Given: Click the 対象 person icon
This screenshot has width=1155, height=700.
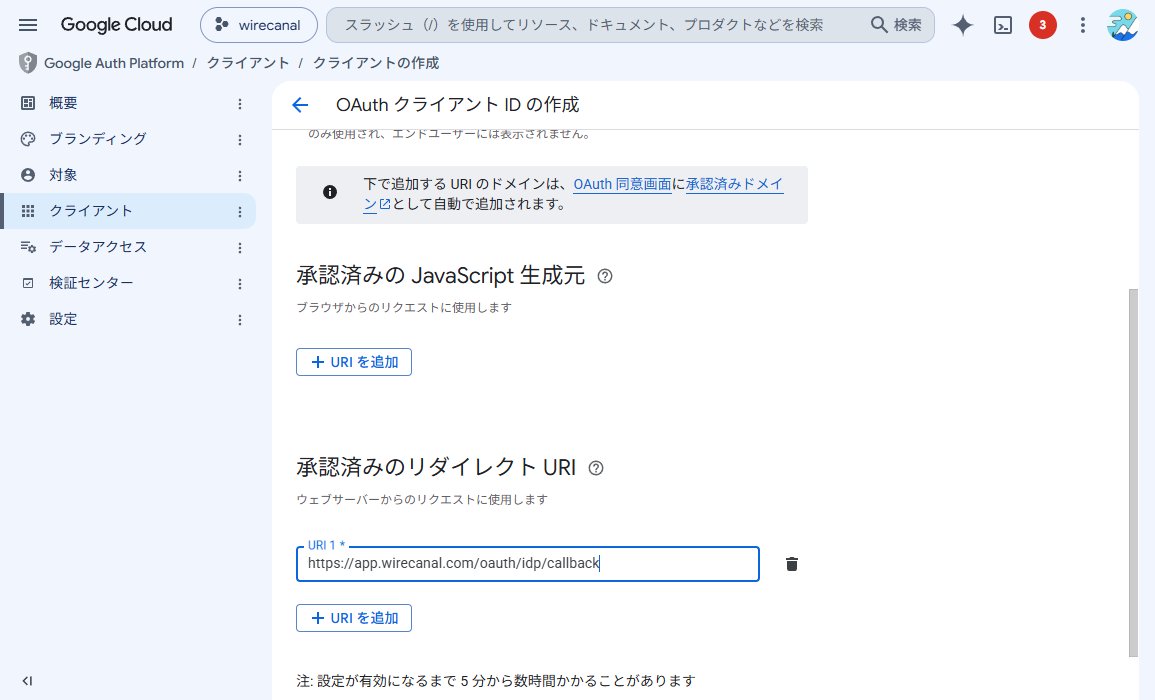Looking at the screenshot, I should click(x=28, y=175).
